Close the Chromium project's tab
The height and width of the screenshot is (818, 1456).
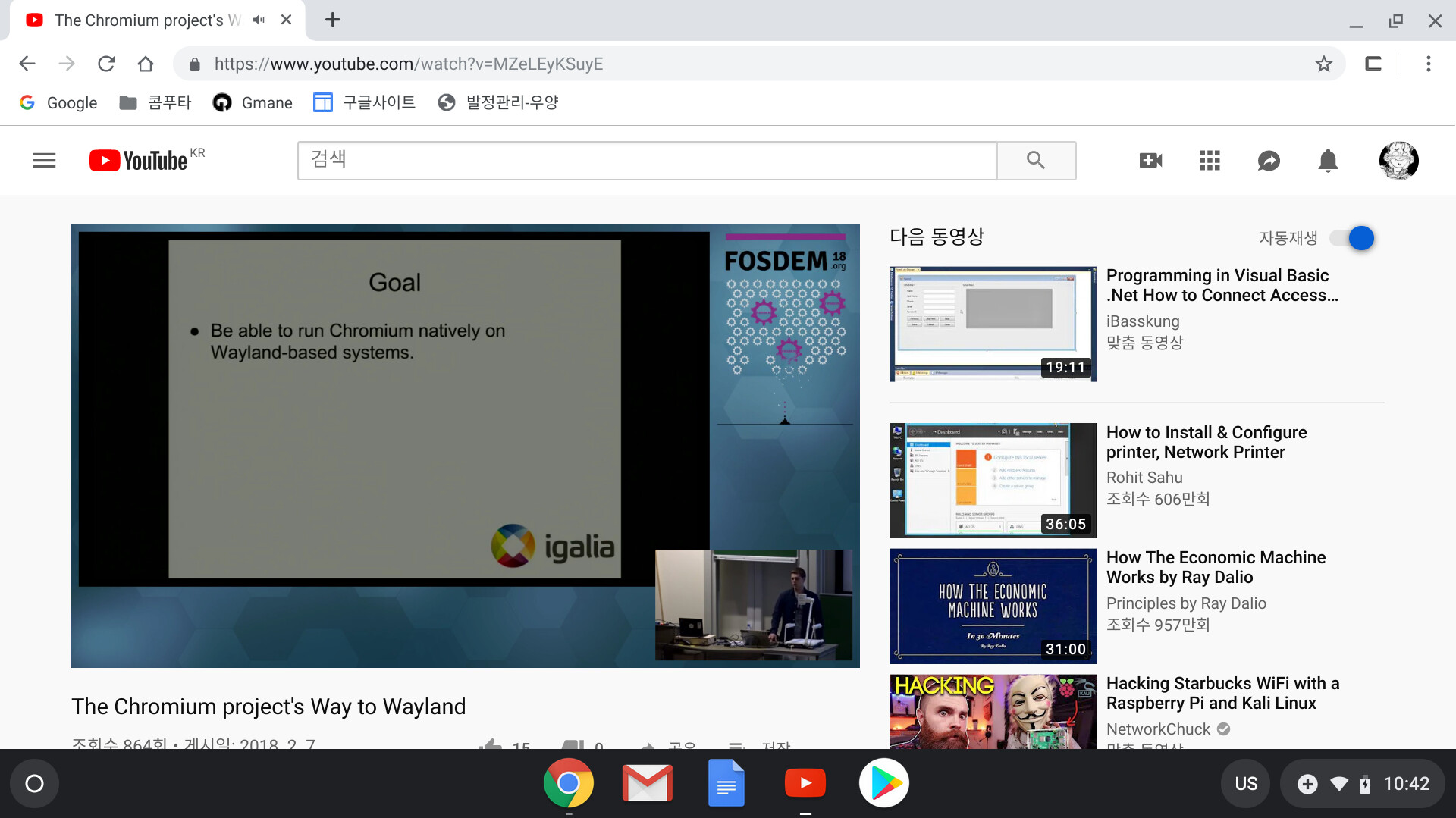[286, 20]
